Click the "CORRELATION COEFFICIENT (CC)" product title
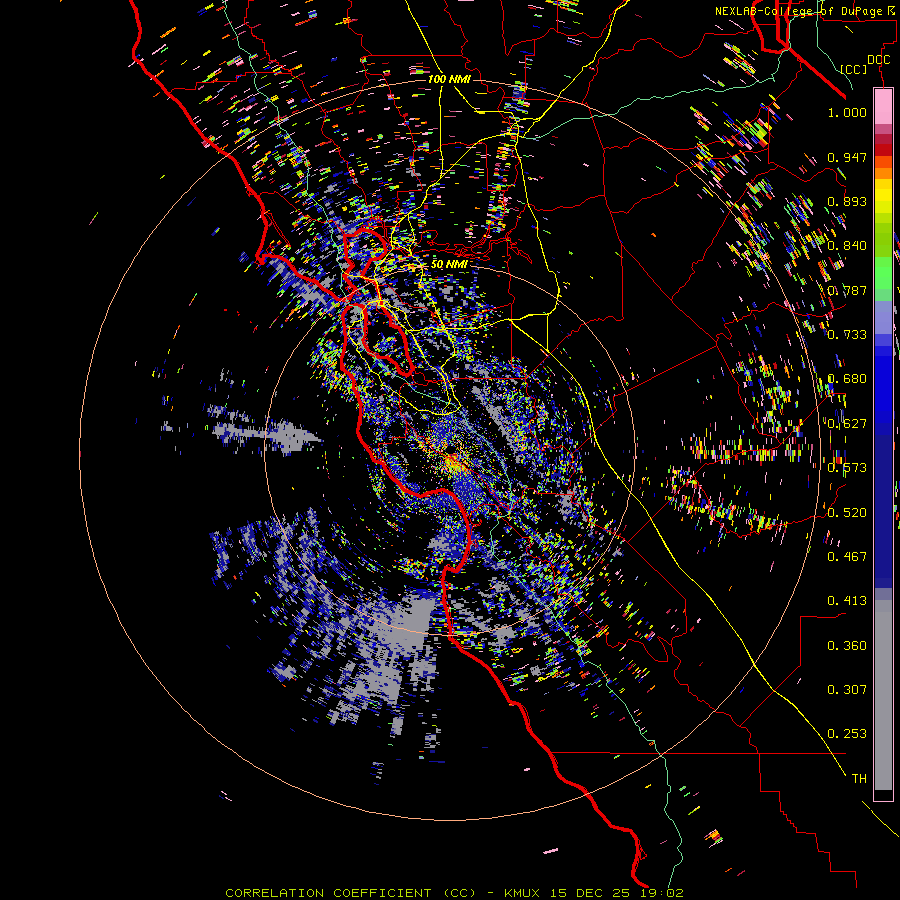Viewport: 900px width, 900px height. click(x=351, y=893)
